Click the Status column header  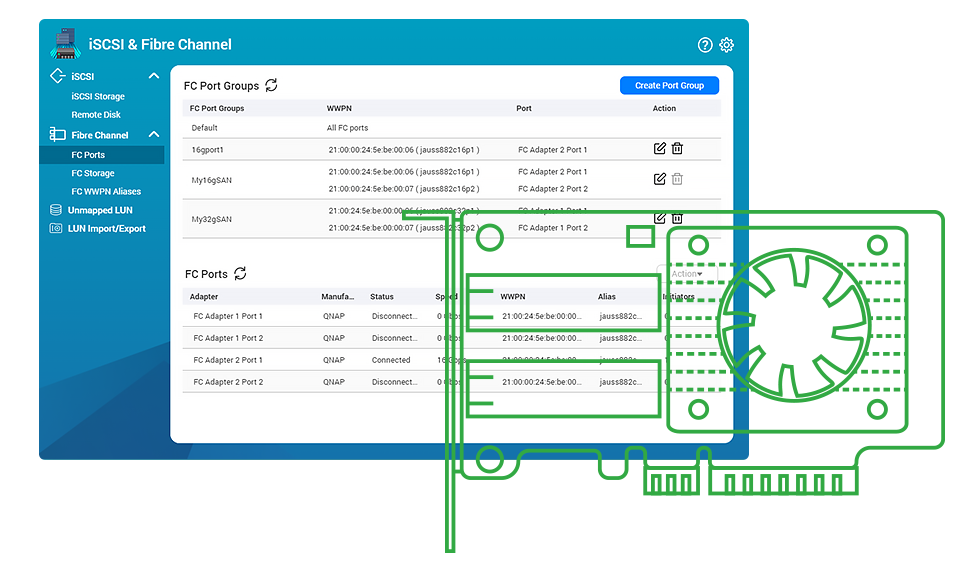tap(382, 297)
